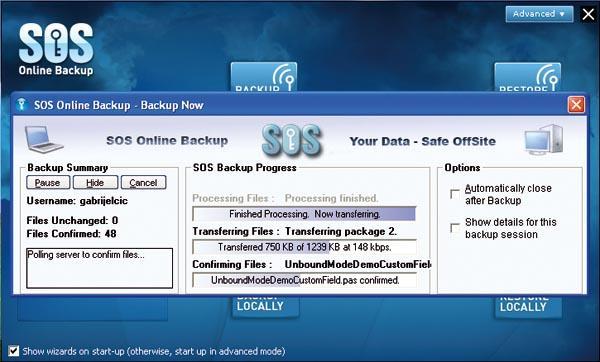Viewport: 600px width, 362px height.
Task: Click the Polling server status text box
Action: click(99, 268)
